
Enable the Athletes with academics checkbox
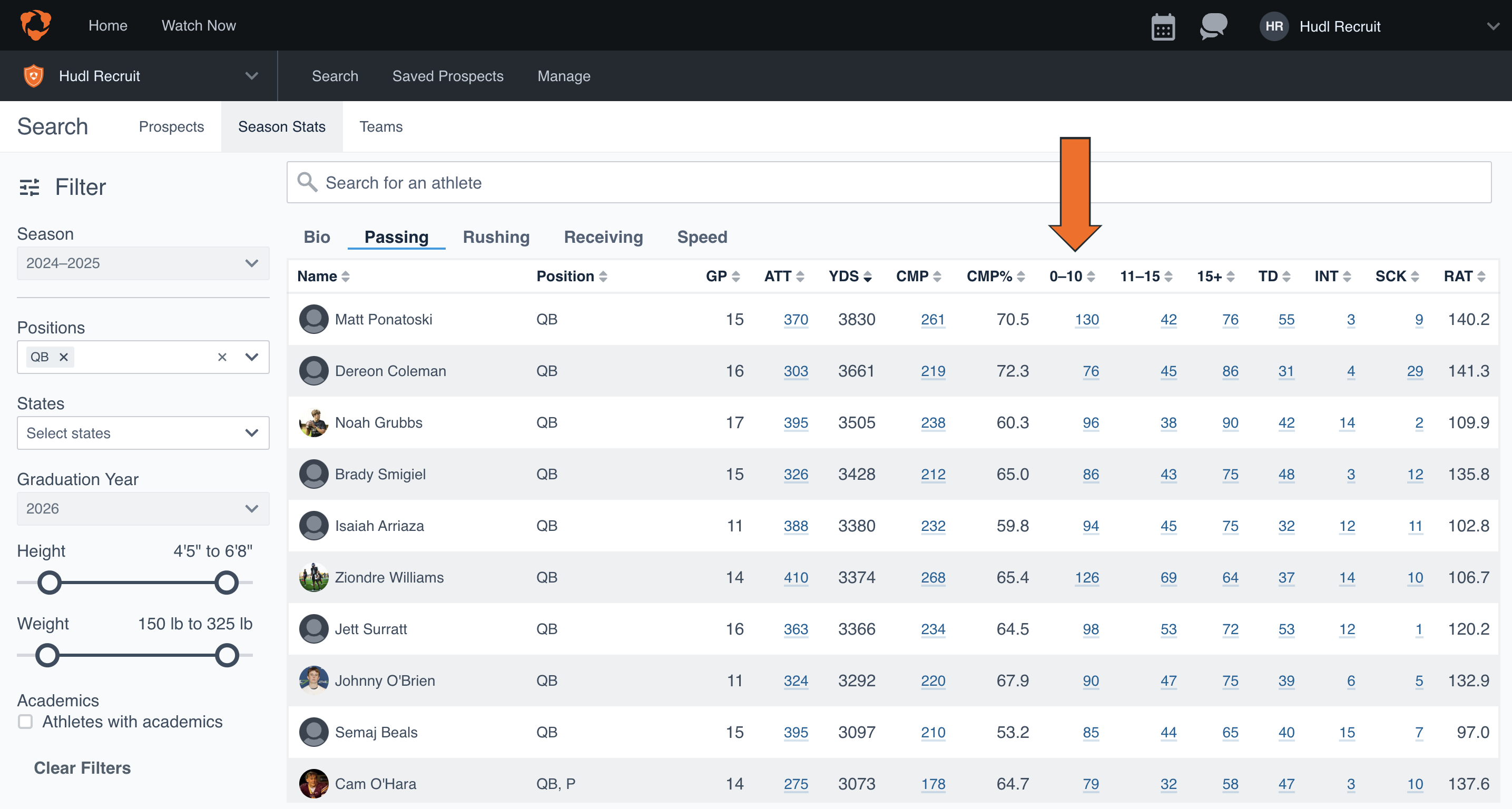coord(25,722)
